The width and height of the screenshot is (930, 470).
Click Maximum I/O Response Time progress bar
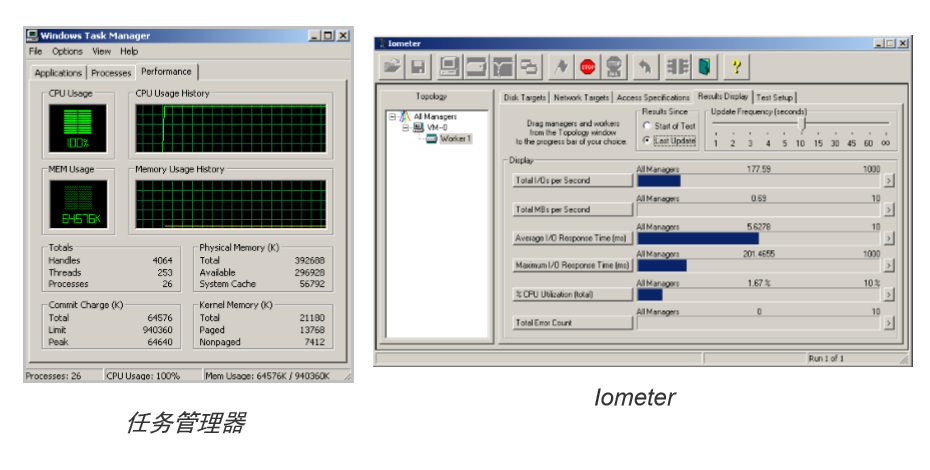point(759,265)
